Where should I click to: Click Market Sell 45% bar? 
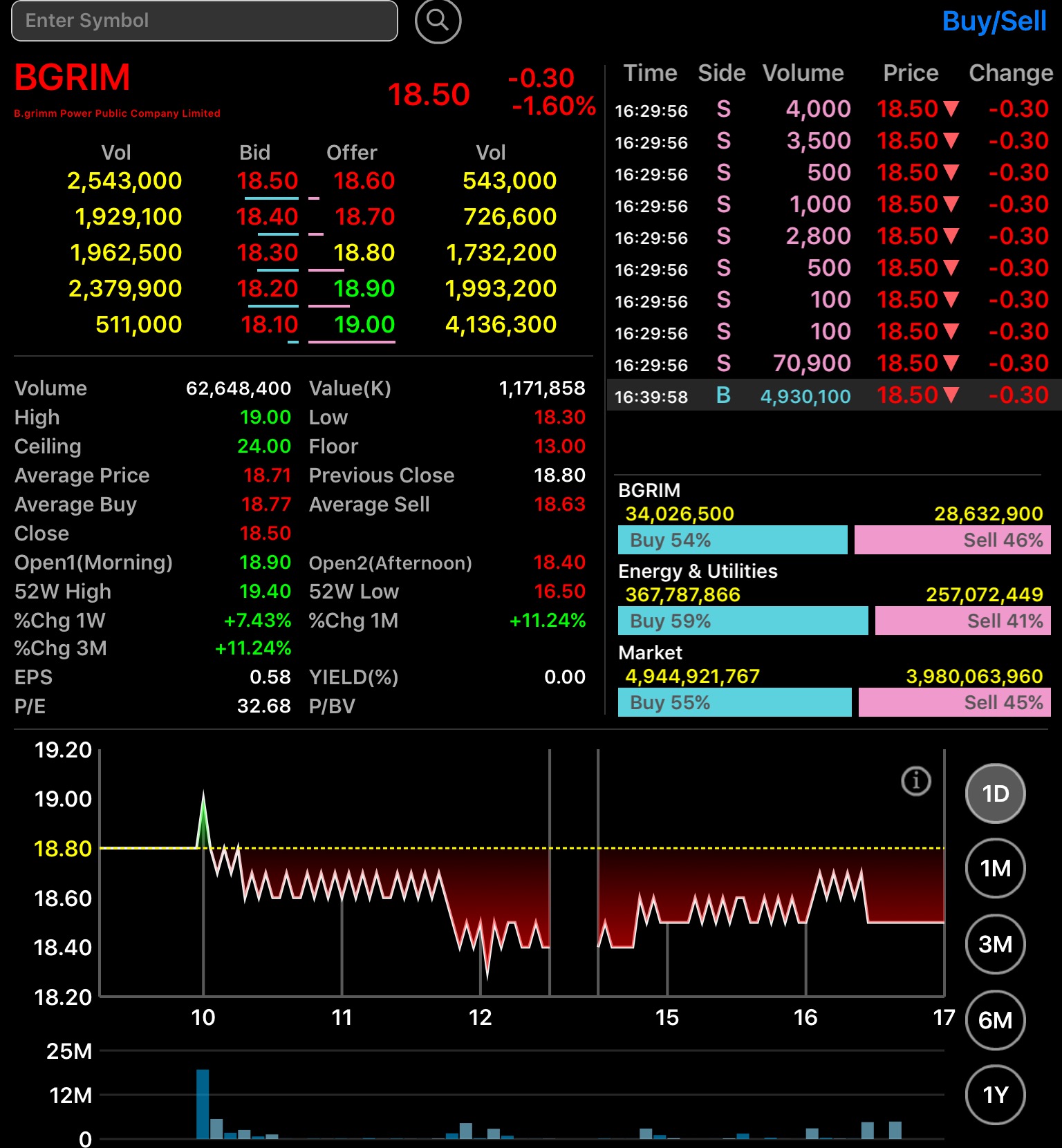[955, 702]
